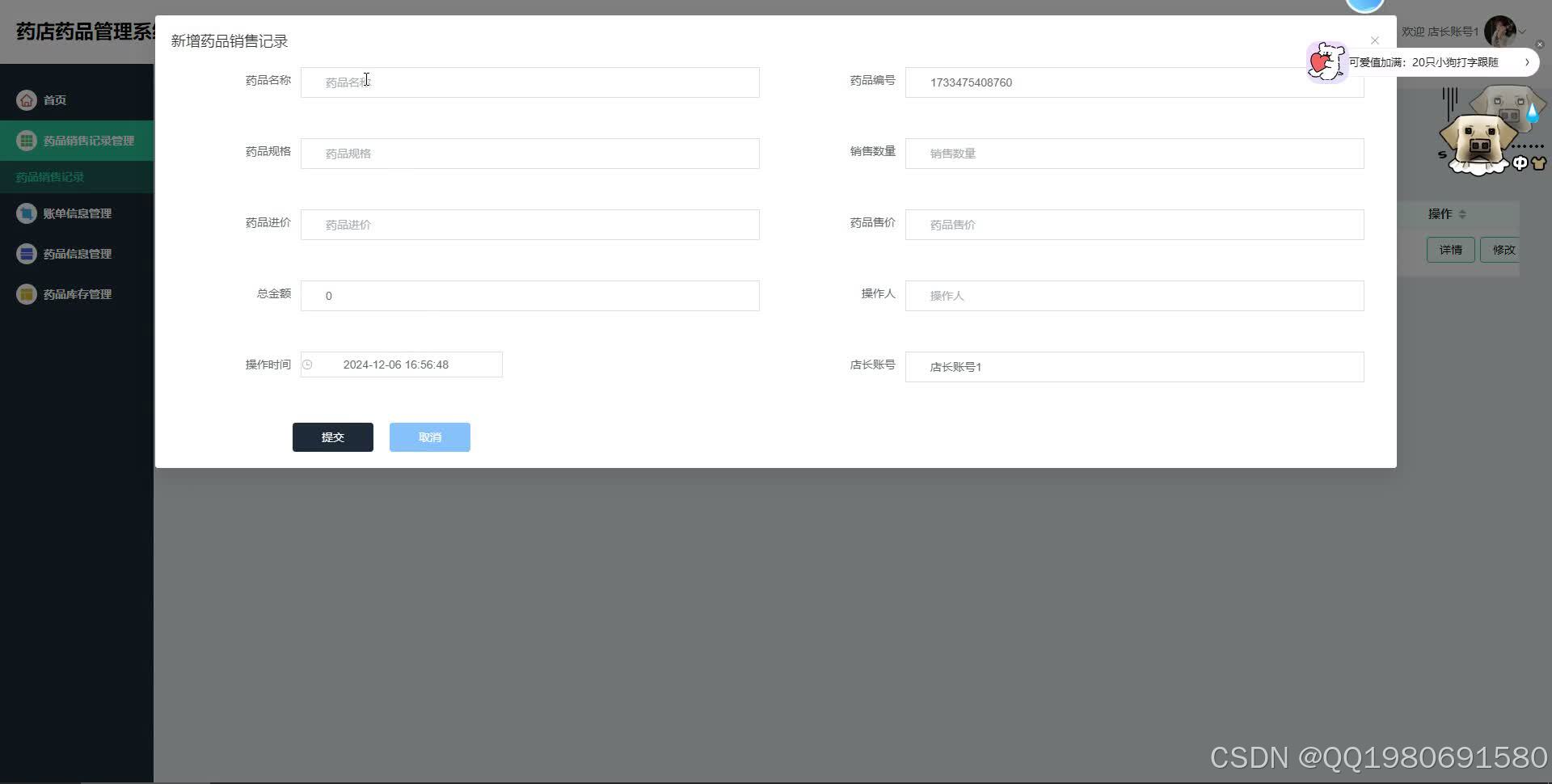This screenshot has width=1552, height=784.
Task: Click the sort arrows next to 操作
Action: tap(1462, 214)
